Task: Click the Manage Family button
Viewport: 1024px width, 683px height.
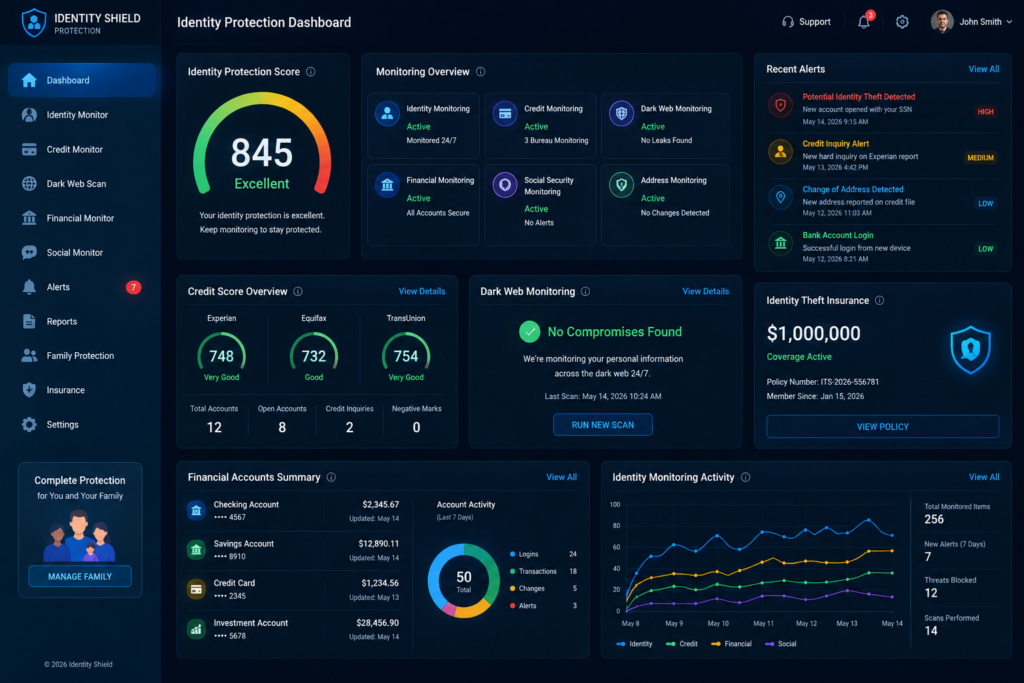Action: [x=80, y=577]
